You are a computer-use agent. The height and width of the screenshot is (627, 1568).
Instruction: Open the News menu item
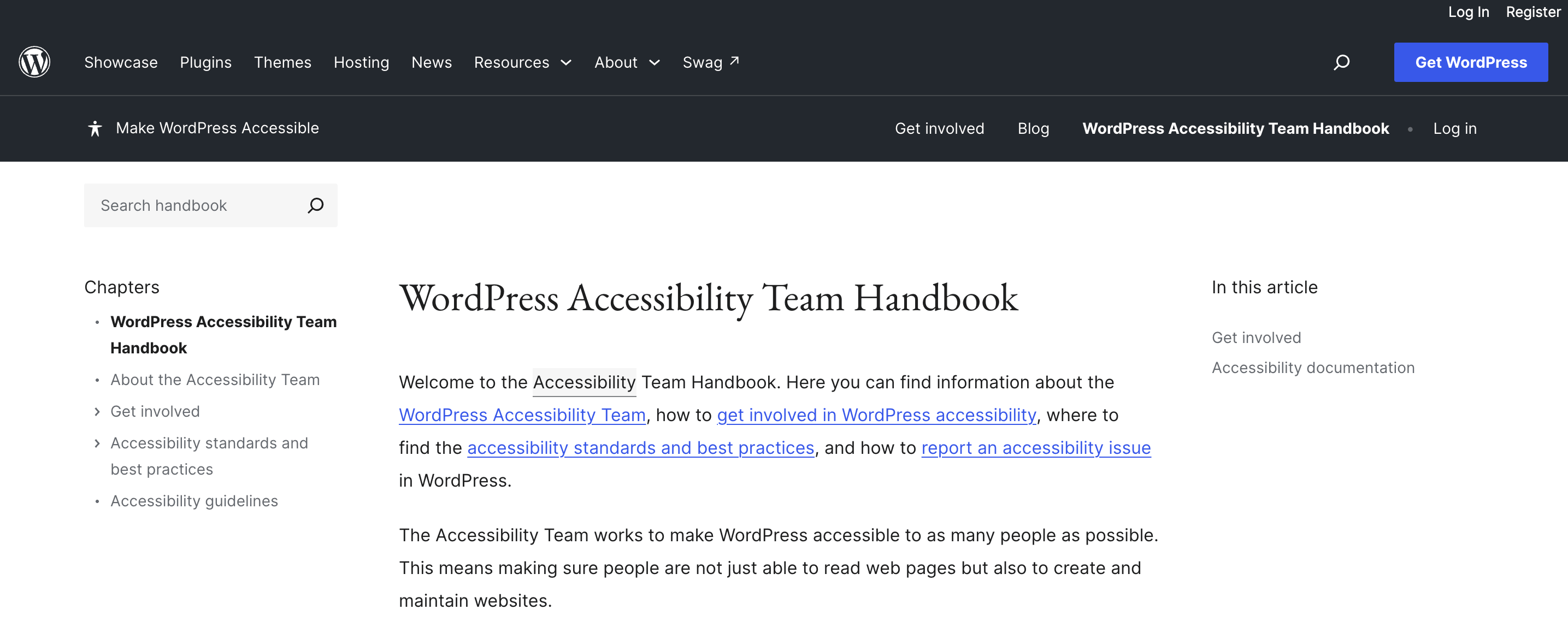point(432,62)
